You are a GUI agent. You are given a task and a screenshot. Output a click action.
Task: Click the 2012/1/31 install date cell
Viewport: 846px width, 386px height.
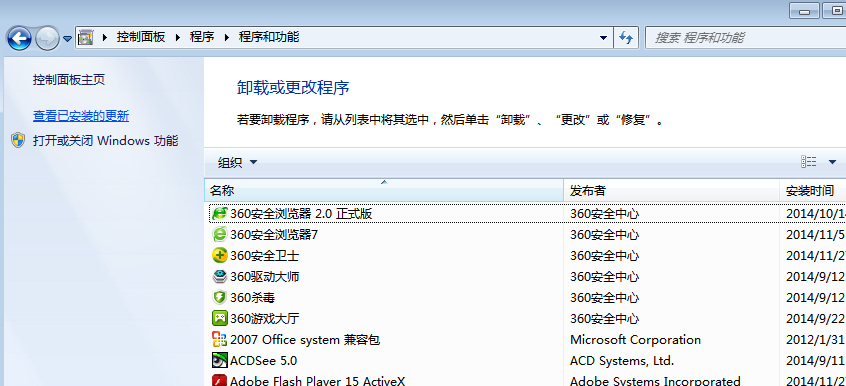(x=816, y=340)
